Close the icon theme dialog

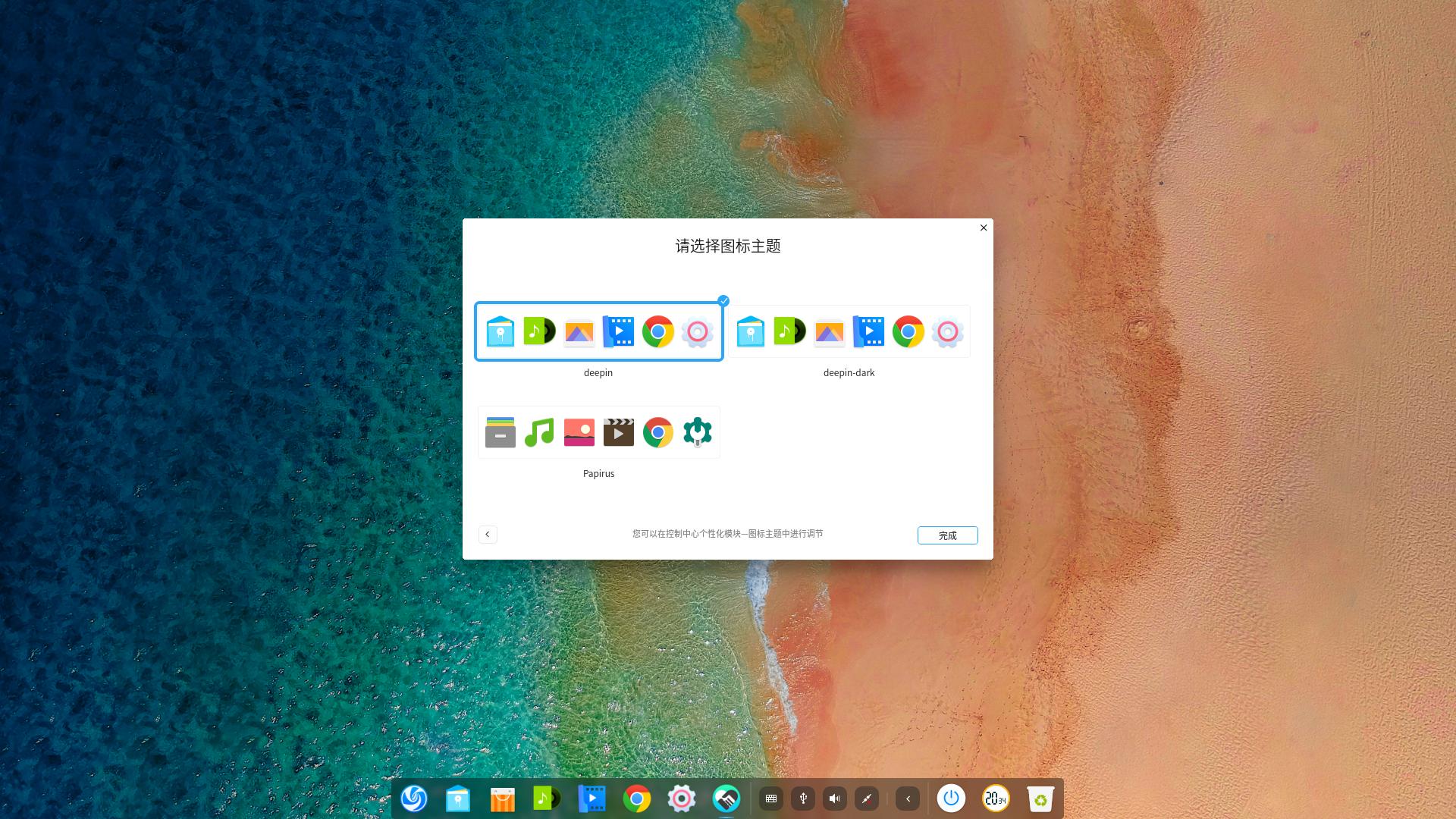click(x=984, y=227)
